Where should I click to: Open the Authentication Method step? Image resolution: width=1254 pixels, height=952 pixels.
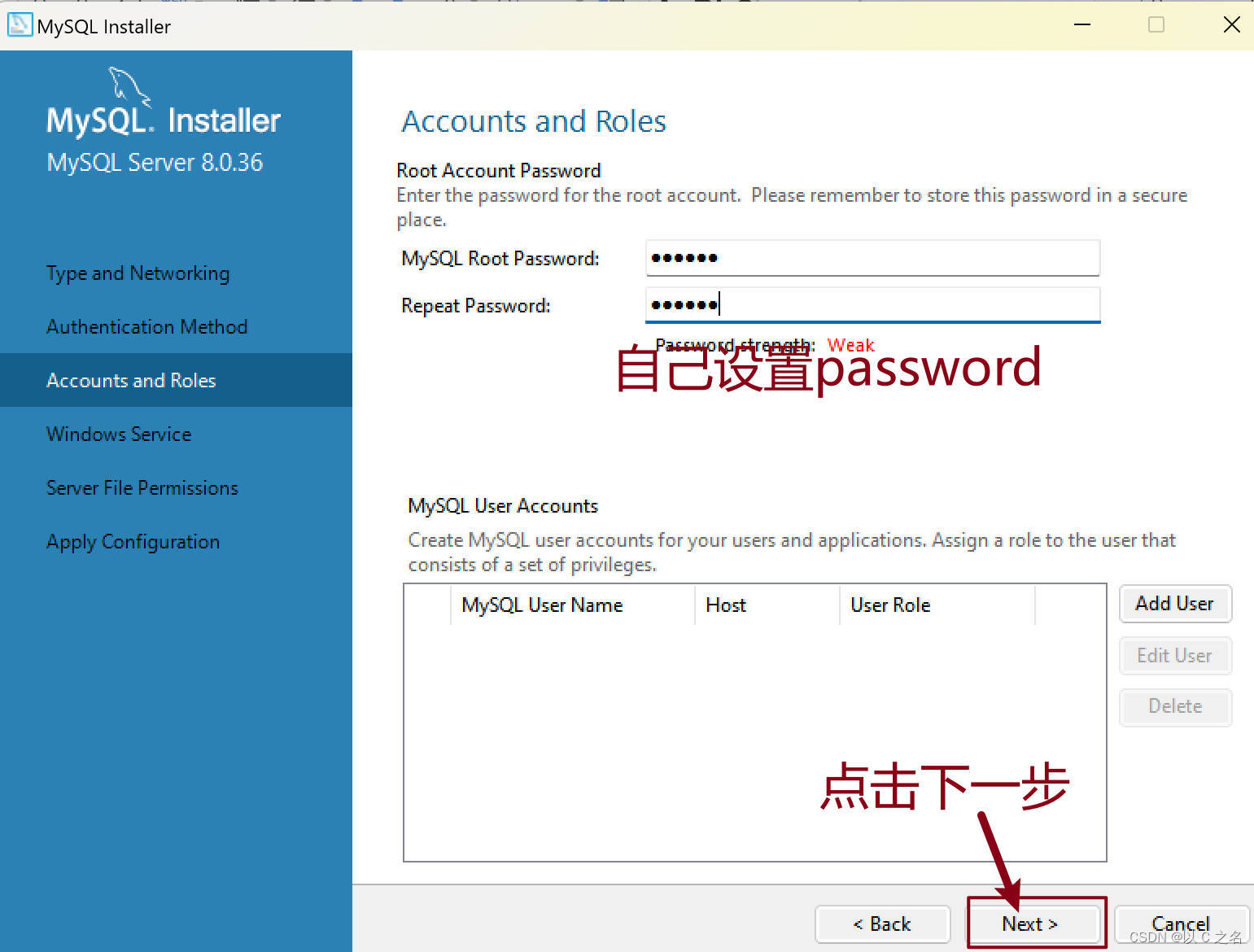[x=146, y=327]
